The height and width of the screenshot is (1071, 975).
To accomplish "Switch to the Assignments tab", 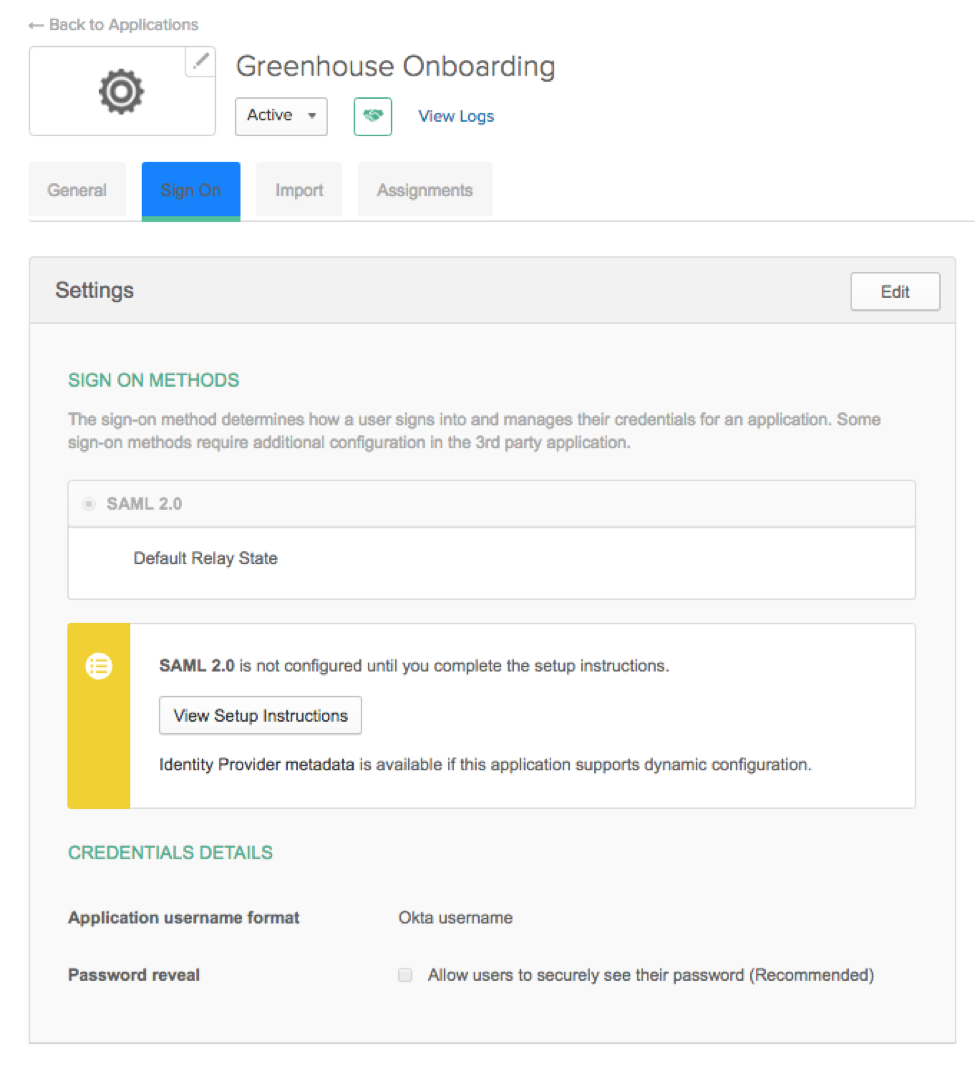I will pyautogui.click(x=424, y=191).
